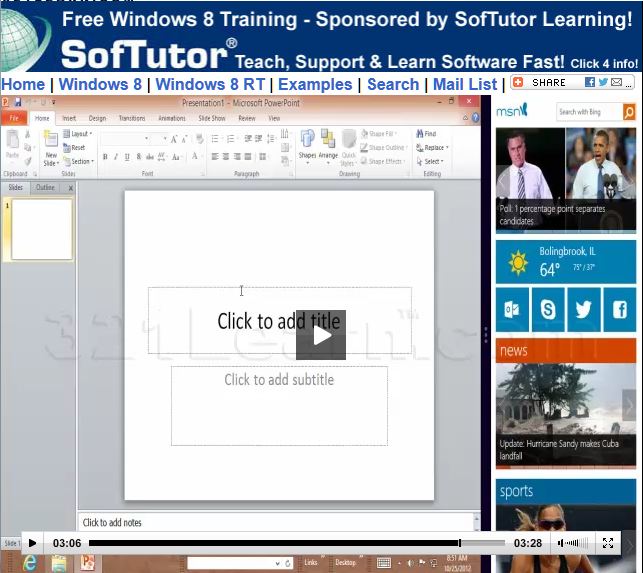Click the small play button in the player control bar

coord(32,543)
